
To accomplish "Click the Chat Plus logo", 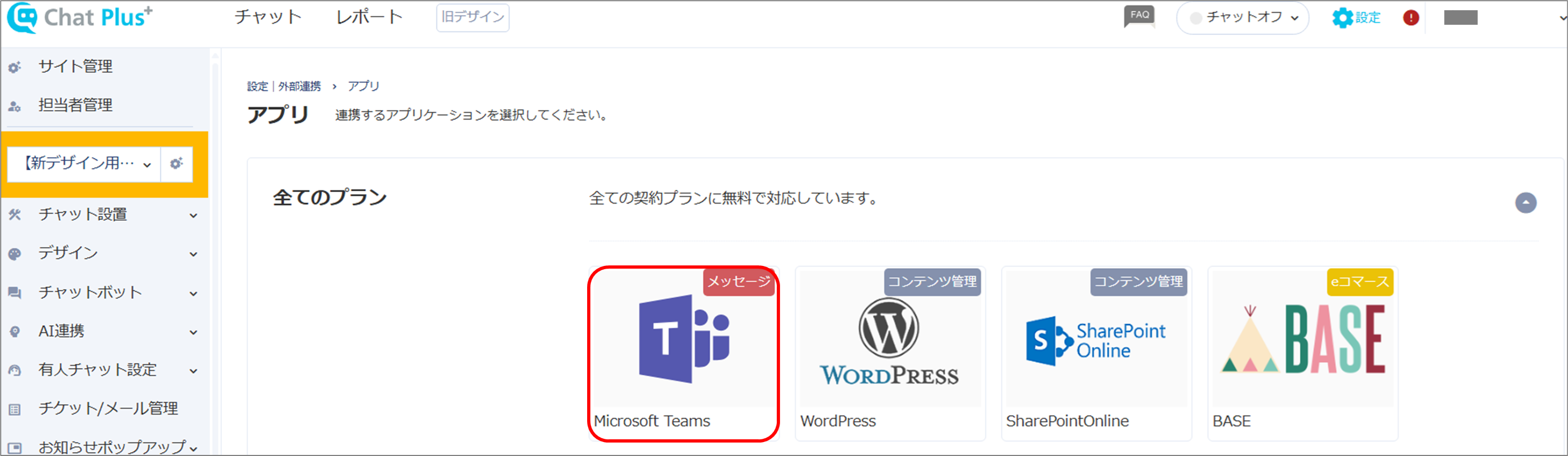I will click(80, 17).
